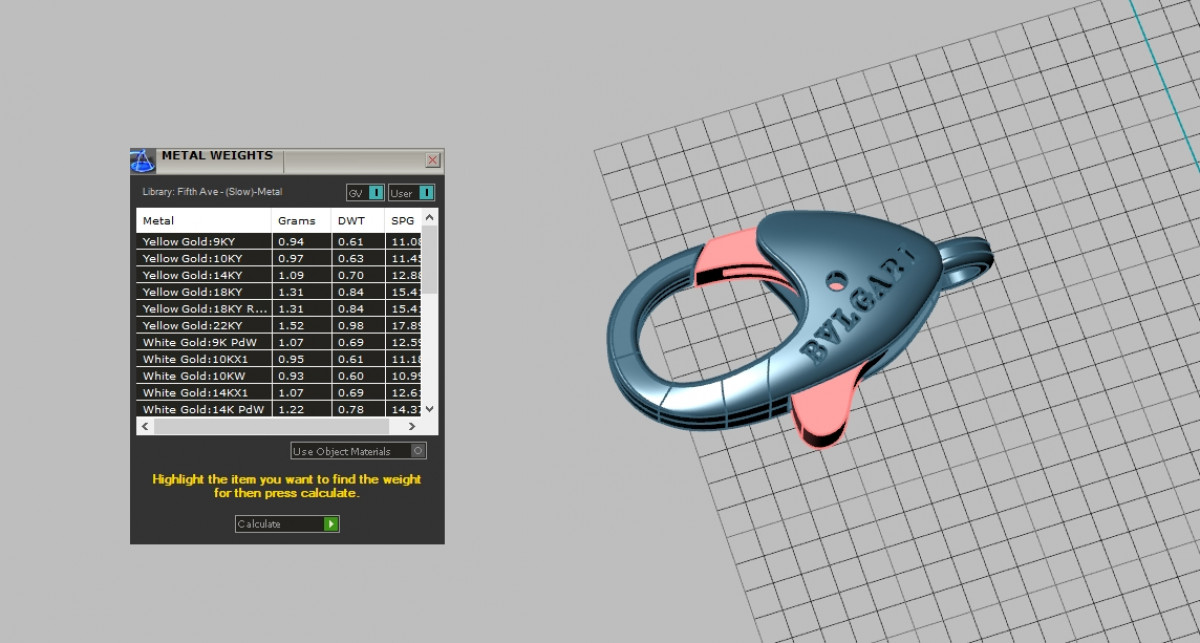1200x643 pixels.
Task: Select the White Gold:14KX1 row
Action: tap(279, 393)
